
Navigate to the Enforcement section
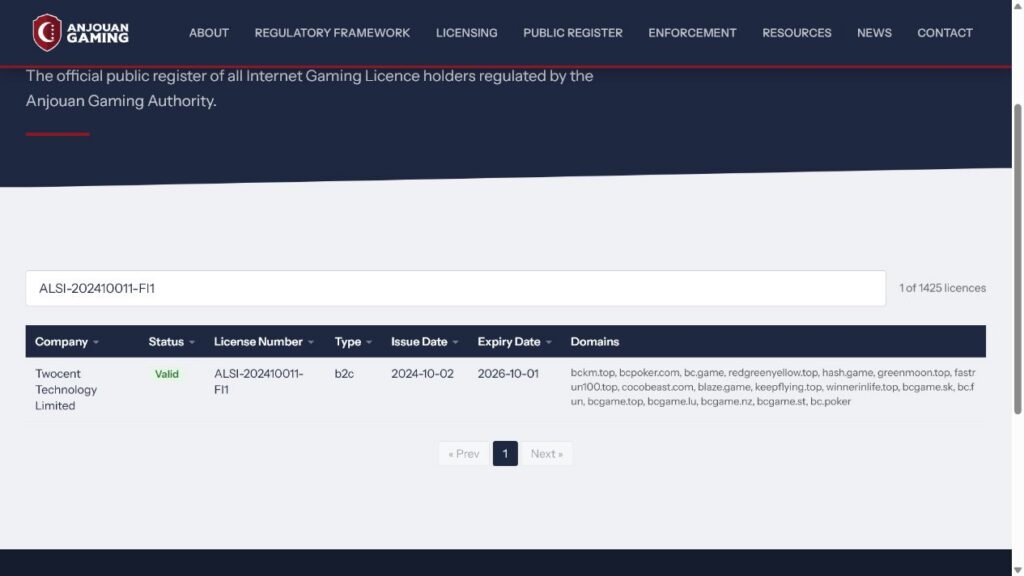click(692, 33)
